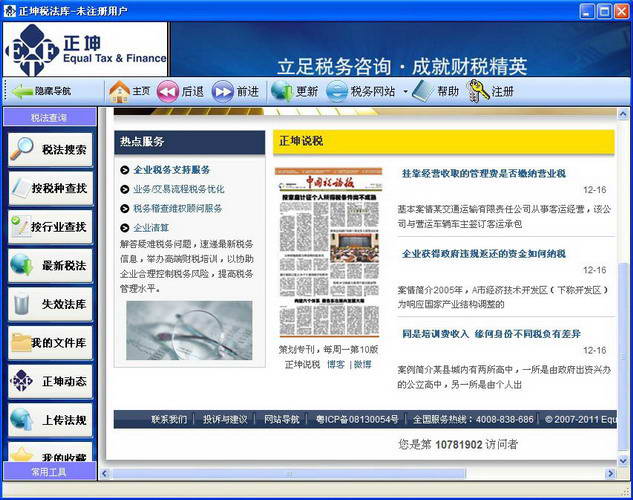The width and height of the screenshot is (633, 500).
Task: Open 帮助 help from the toolbar
Action: pos(424,91)
